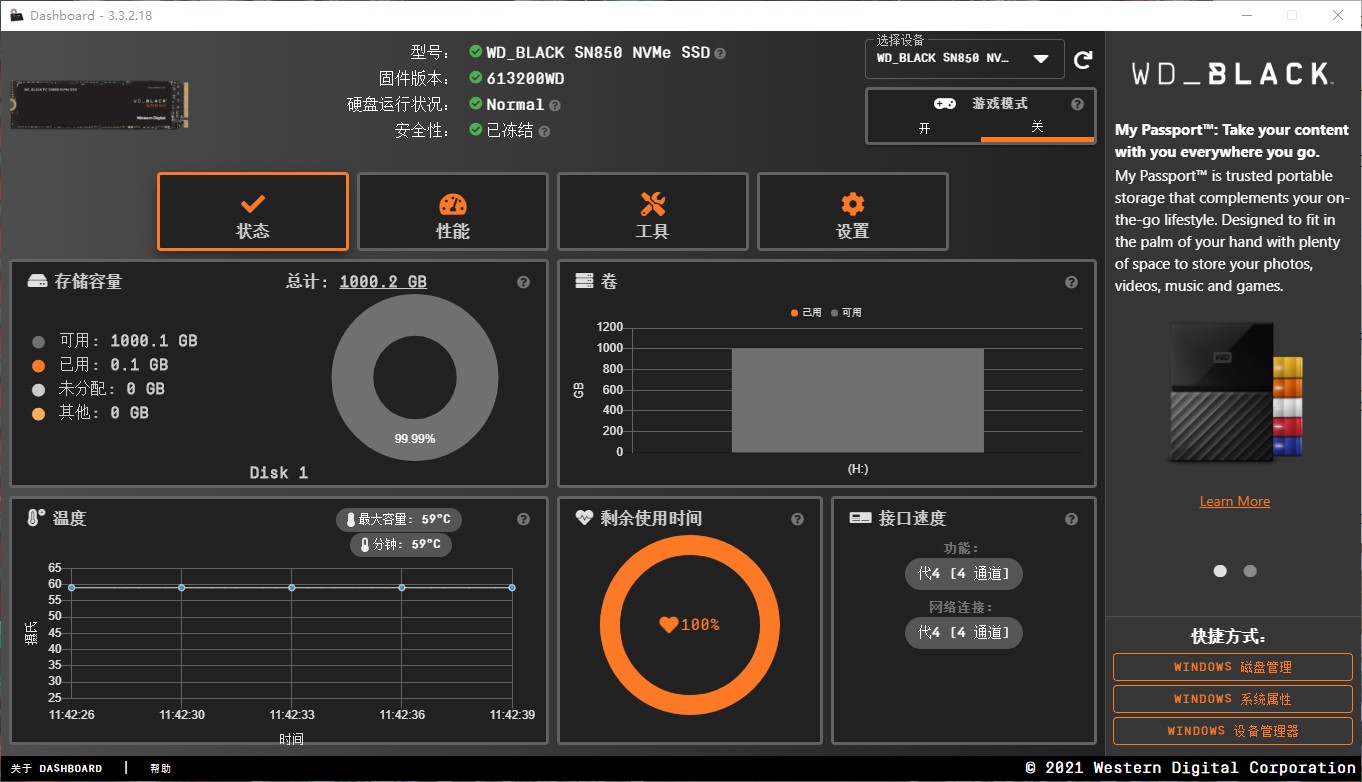Turn game mode on with 开
Viewport: 1362px width, 782px height.
924,128
